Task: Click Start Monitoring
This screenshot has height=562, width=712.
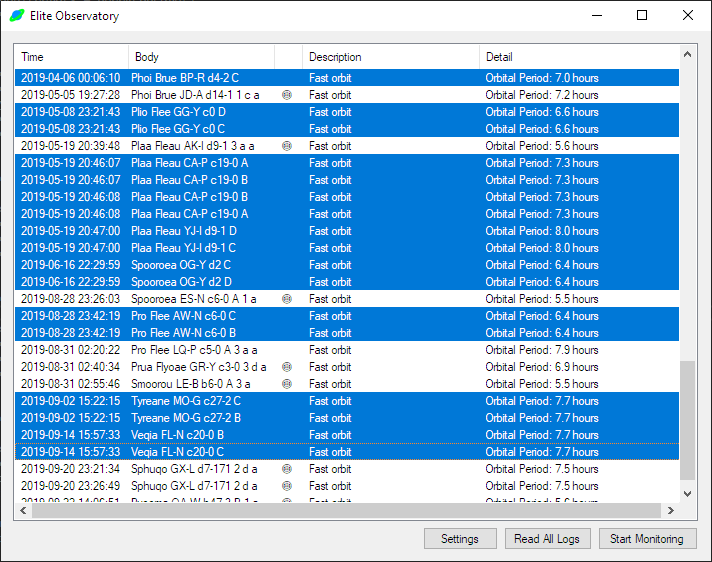Action: coord(647,539)
